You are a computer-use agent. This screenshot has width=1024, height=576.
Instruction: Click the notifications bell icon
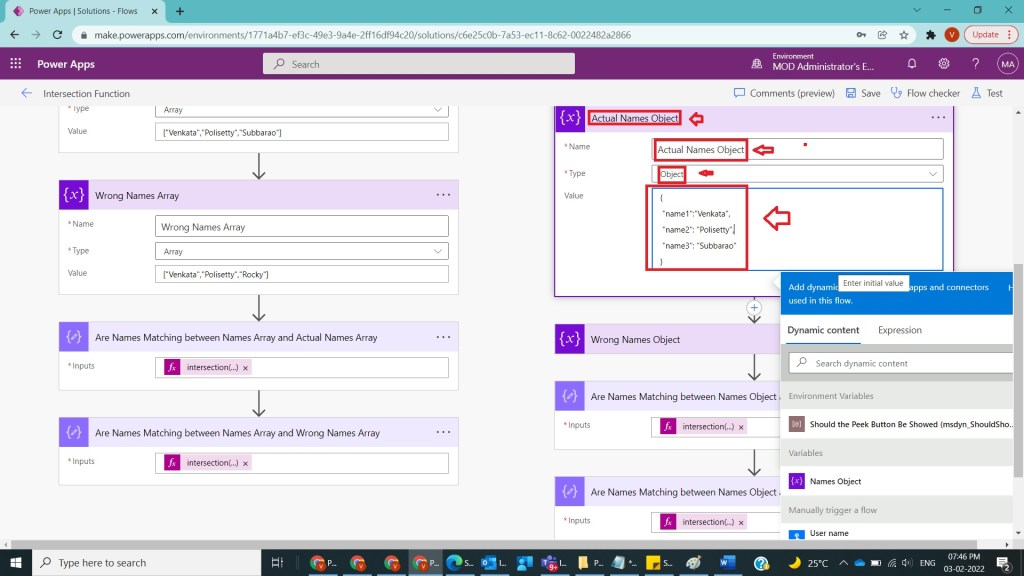coord(912,64)
